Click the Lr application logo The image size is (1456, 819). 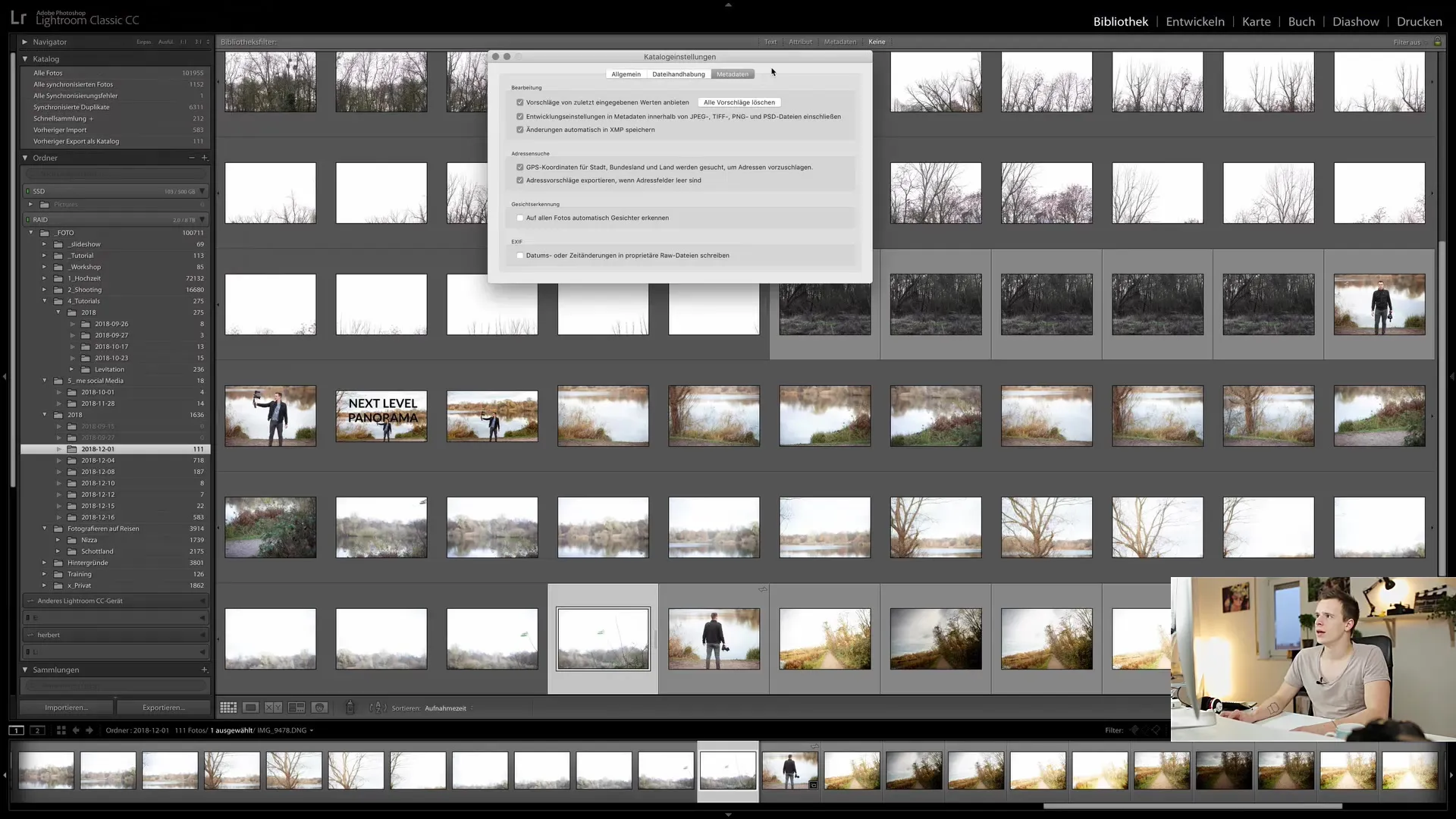click(18, 18)
